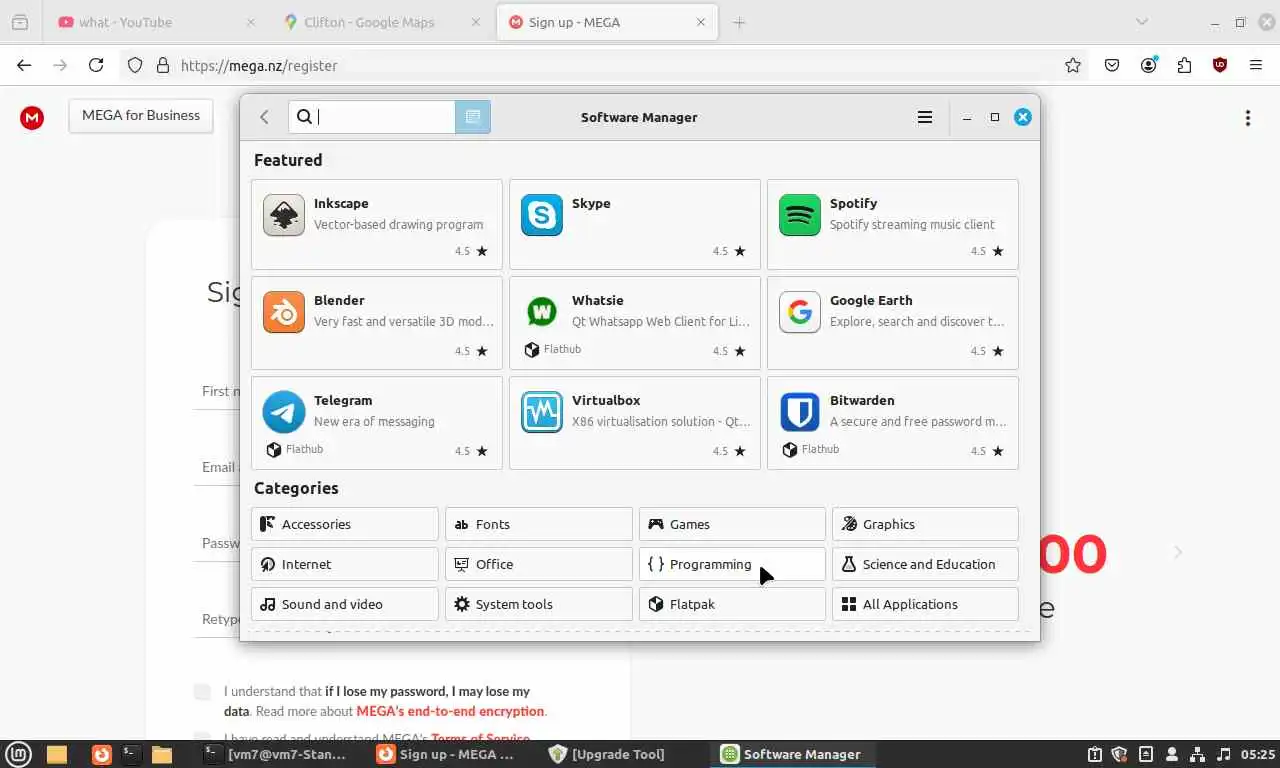
Task: Open a new browser tab
Action: pyautogui.click(x=739, y=22)
